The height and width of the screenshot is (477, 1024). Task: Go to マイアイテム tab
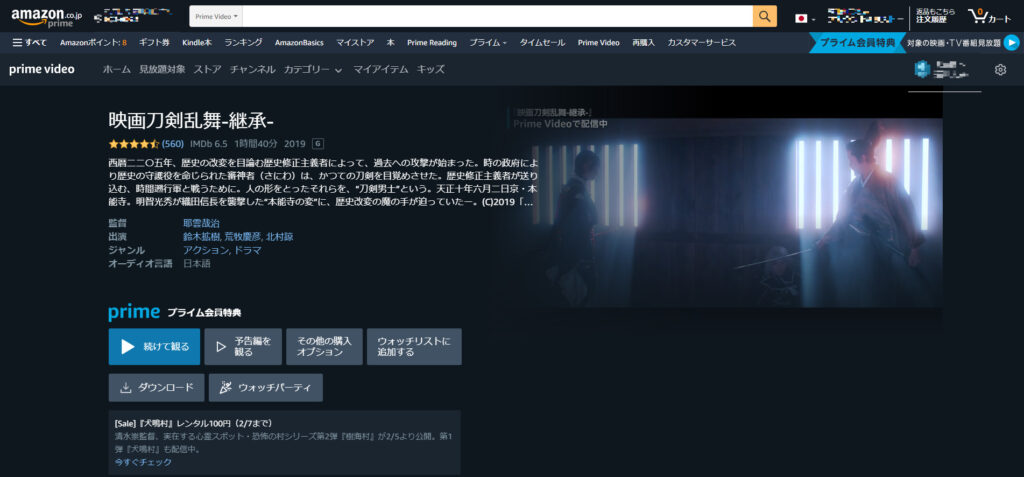[x=381, y=69]
